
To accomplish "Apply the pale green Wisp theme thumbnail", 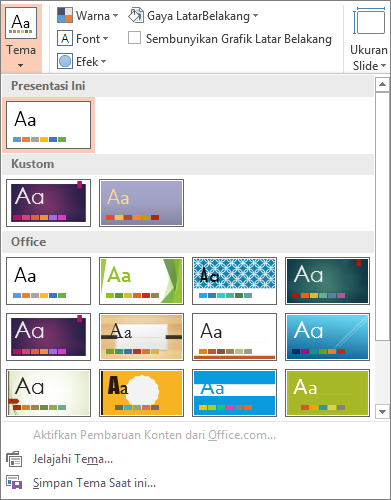I will tap(48, 393).
